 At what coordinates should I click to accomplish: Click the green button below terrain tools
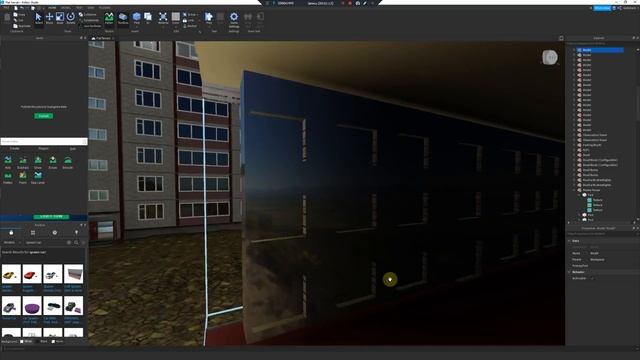pos(51,216)
